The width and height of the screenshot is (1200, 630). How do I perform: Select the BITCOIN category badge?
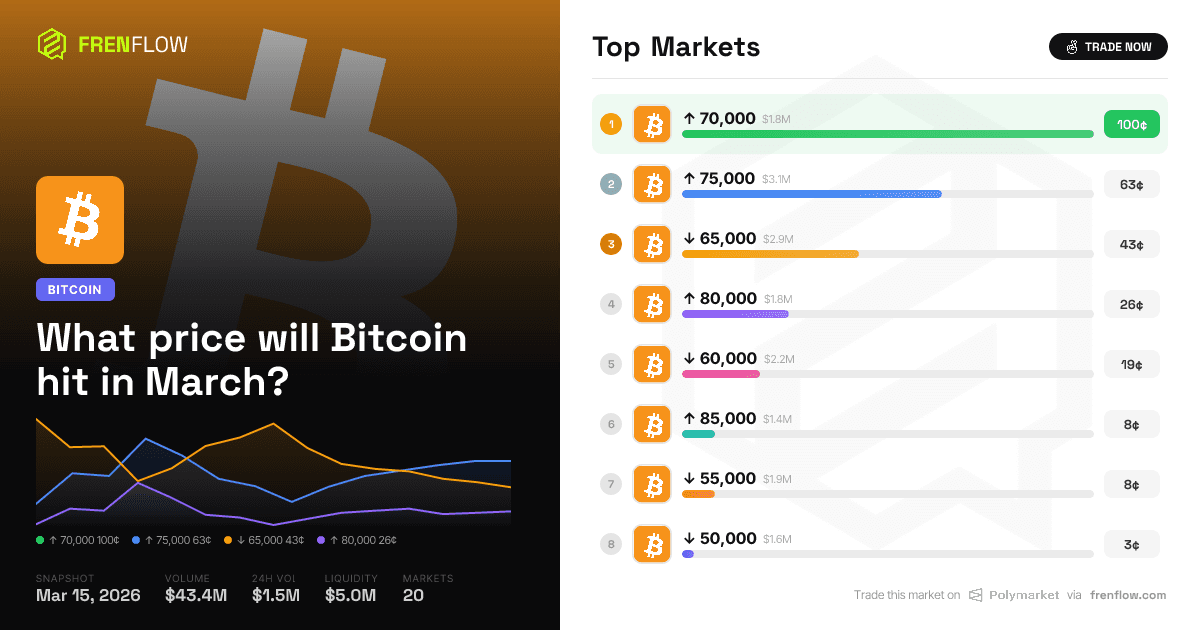coord(75,289)
